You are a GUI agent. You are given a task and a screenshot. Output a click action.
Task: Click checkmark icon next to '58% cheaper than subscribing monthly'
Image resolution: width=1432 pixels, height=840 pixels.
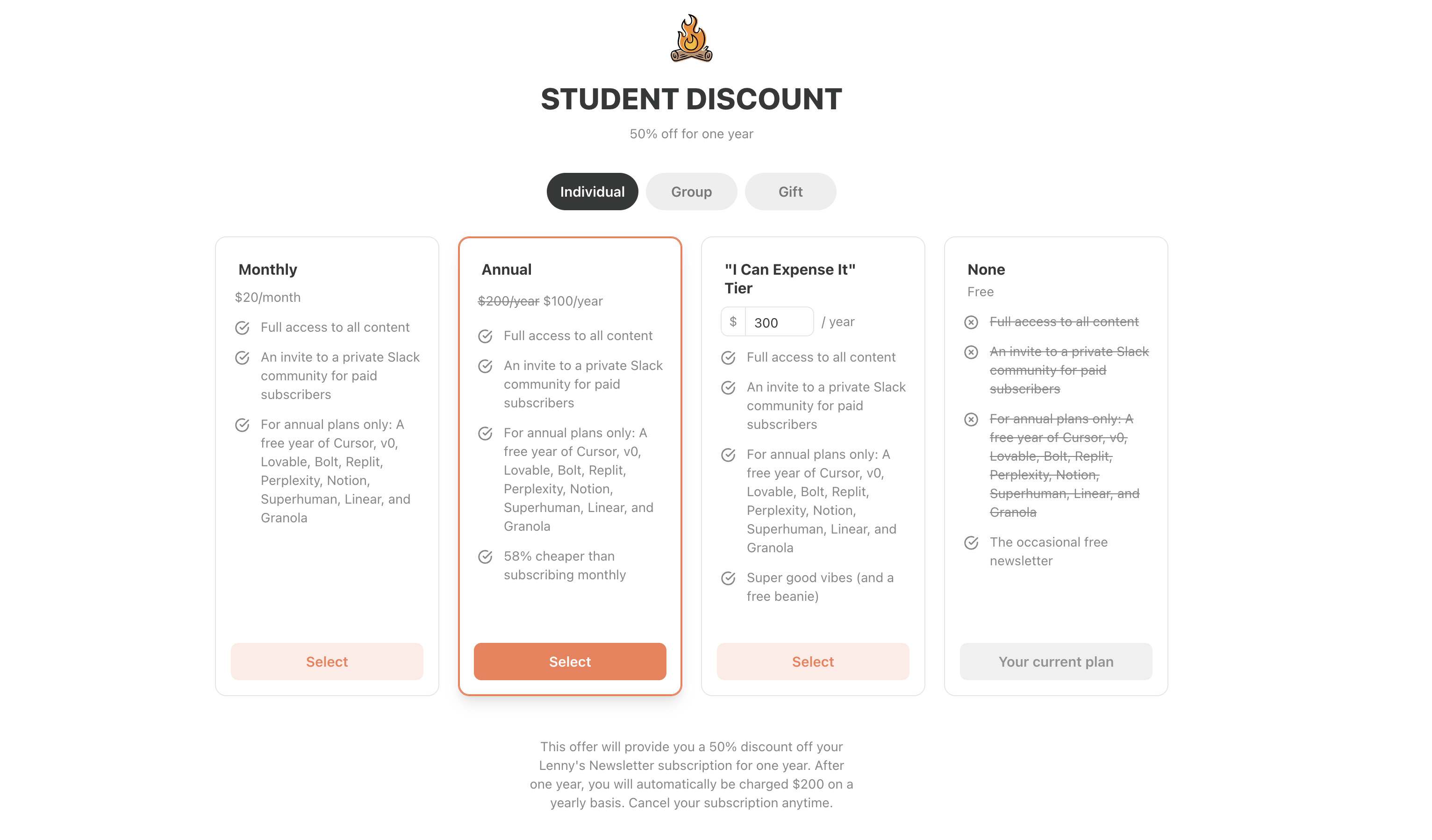[x=485, y=556]
